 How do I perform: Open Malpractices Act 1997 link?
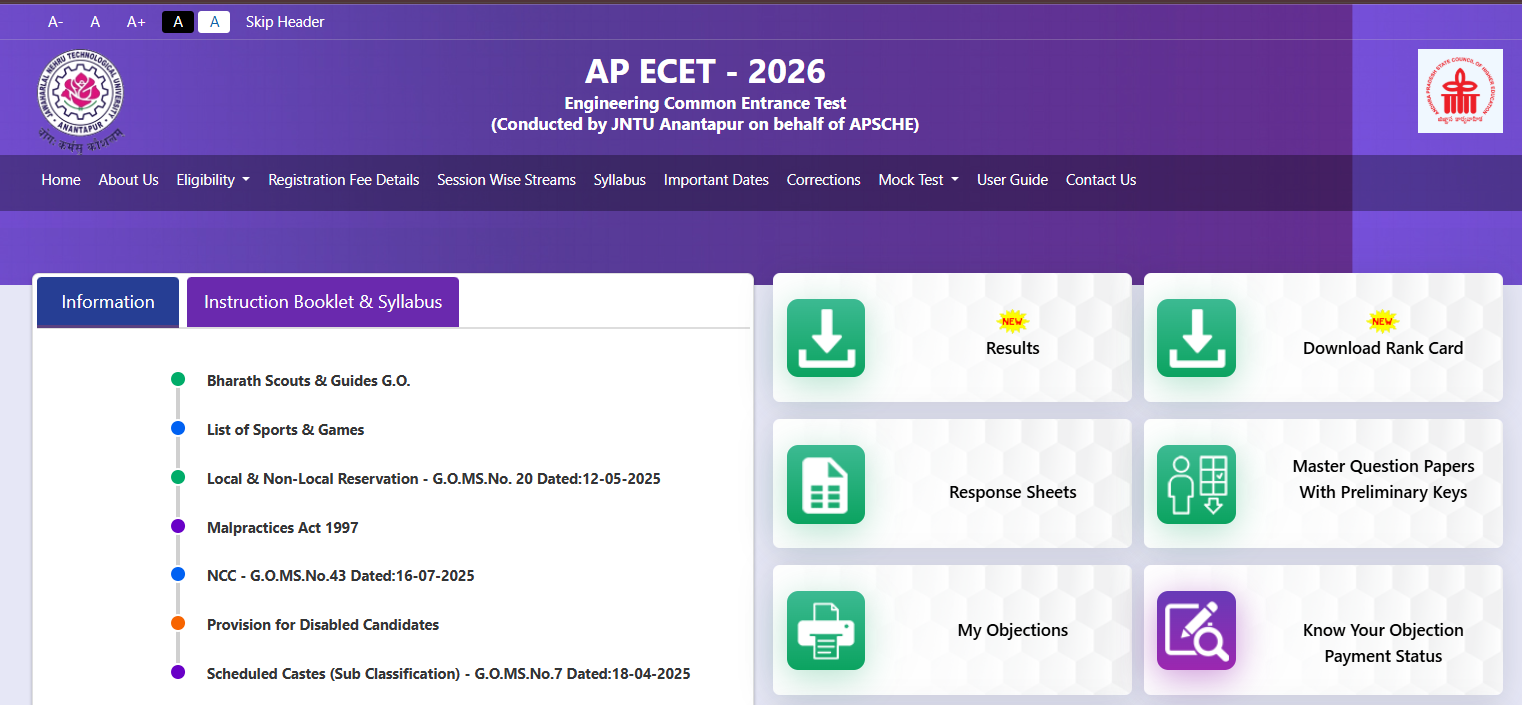point(282,528)
